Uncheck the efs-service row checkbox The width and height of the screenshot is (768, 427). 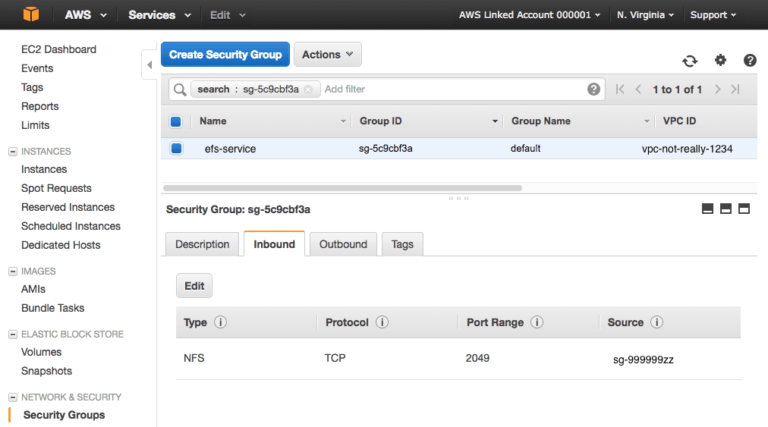click(x=176, y=148)
